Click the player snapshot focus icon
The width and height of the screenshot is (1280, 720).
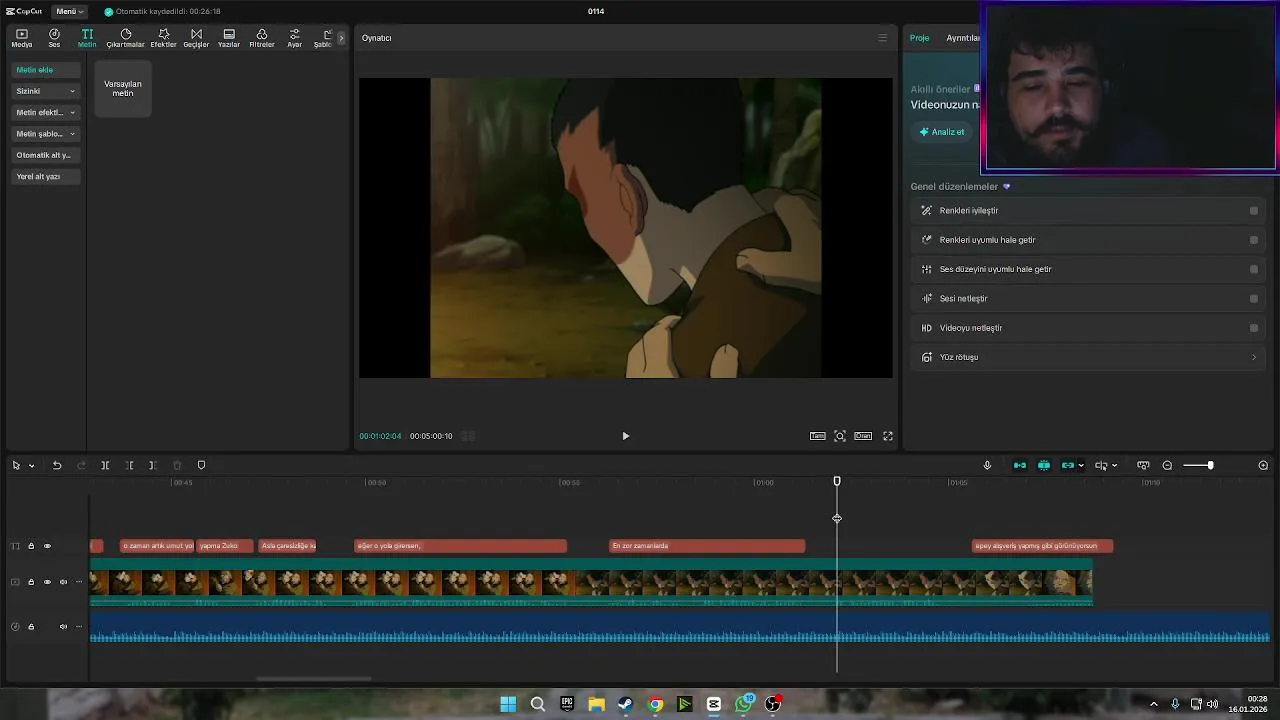[840, 436]
